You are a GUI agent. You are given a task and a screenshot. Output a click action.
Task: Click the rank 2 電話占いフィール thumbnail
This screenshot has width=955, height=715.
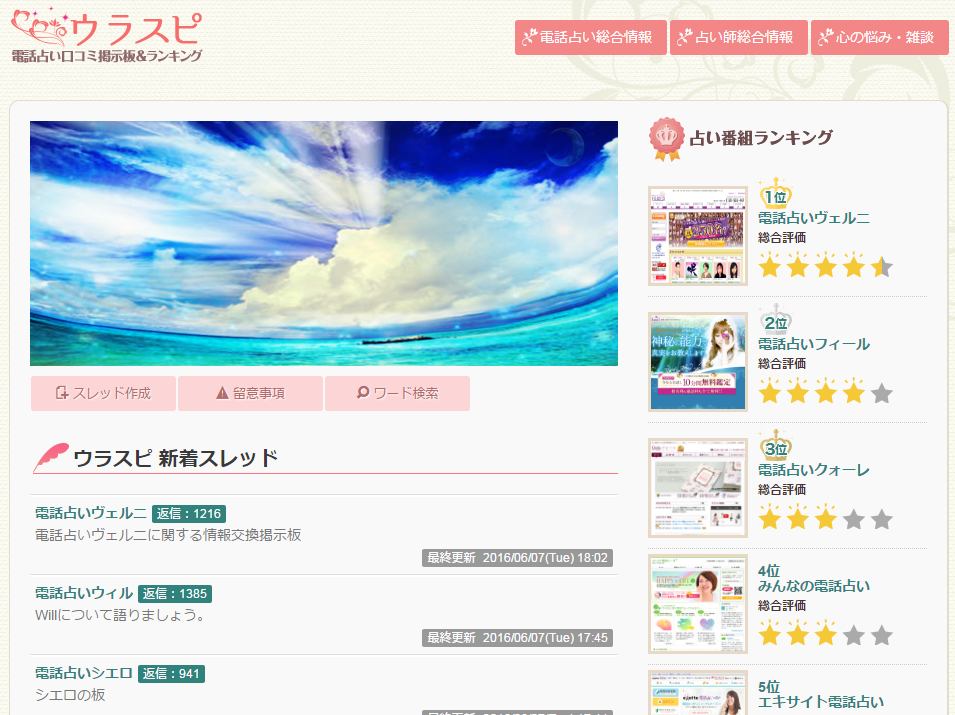pos(698,362)
